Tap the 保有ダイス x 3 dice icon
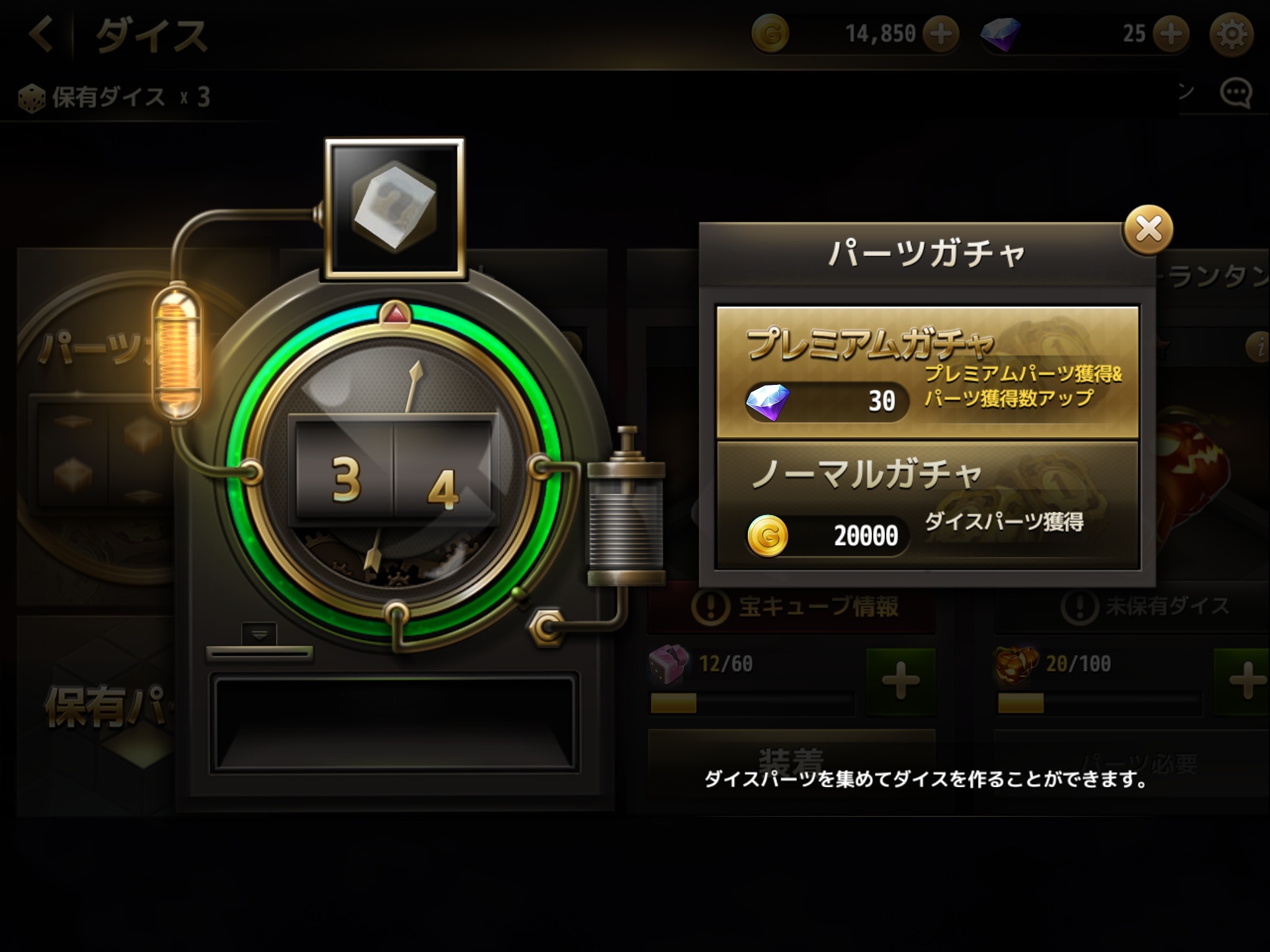1270x952 pixels. pyautogui.click(x=32, y=98)
